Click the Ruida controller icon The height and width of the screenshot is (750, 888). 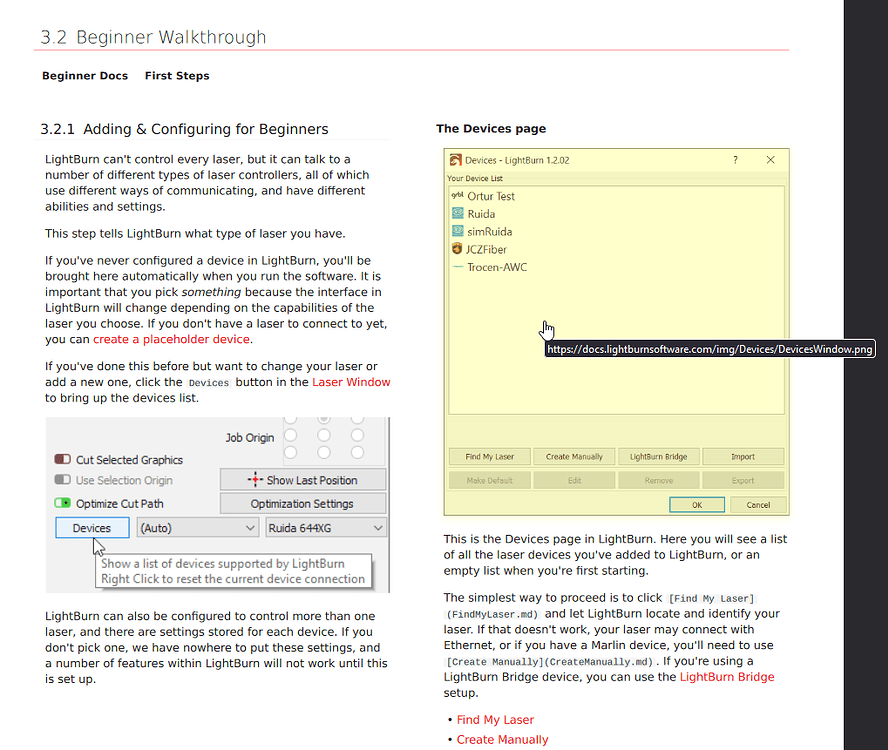pos(457,213)
